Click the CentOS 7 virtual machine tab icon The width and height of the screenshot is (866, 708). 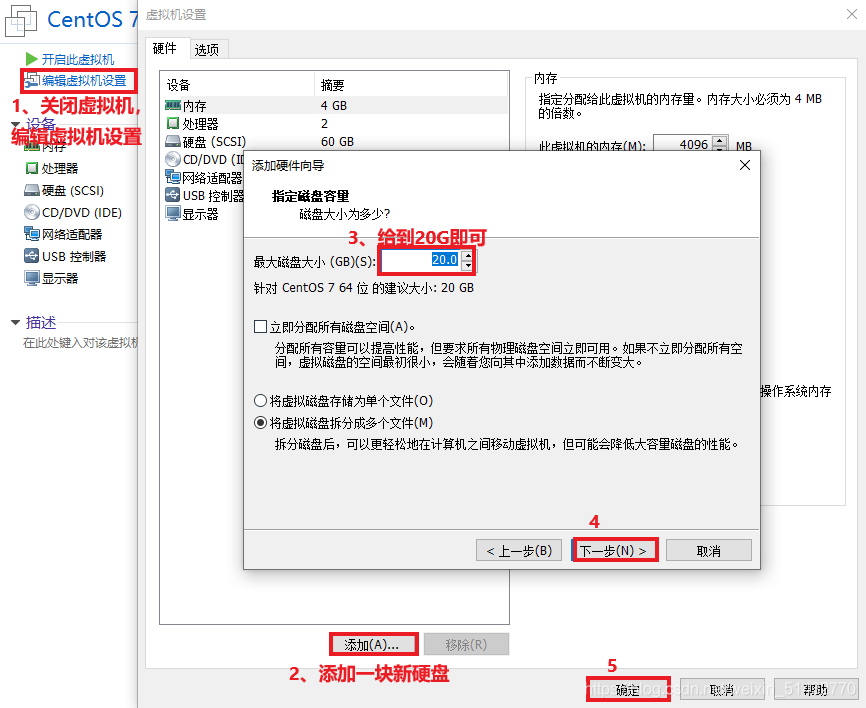(20, 21)
